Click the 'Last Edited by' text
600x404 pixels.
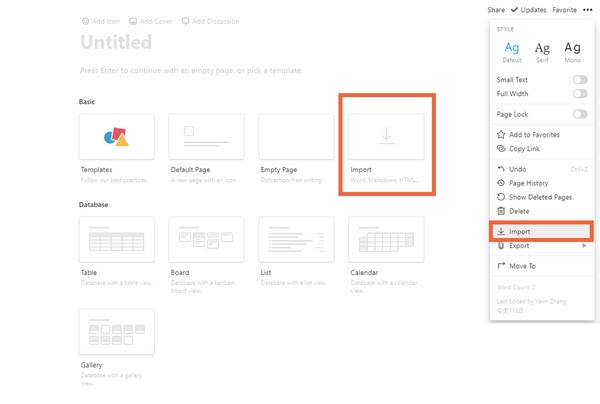pos(531,301)
